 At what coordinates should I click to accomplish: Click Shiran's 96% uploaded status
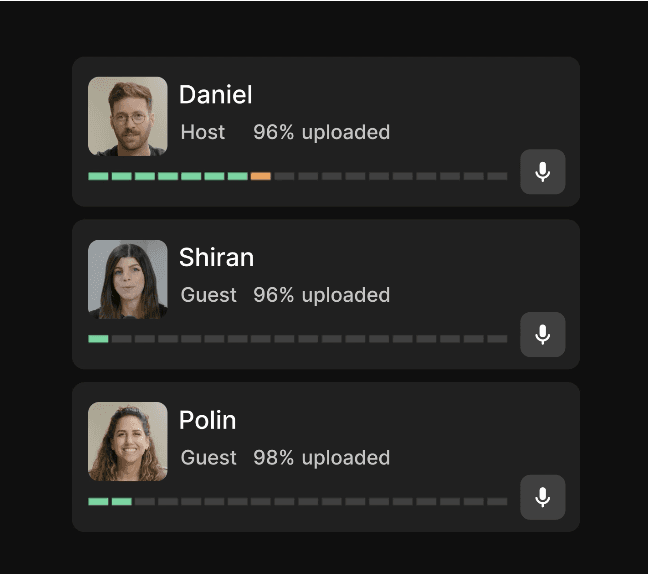322,295
